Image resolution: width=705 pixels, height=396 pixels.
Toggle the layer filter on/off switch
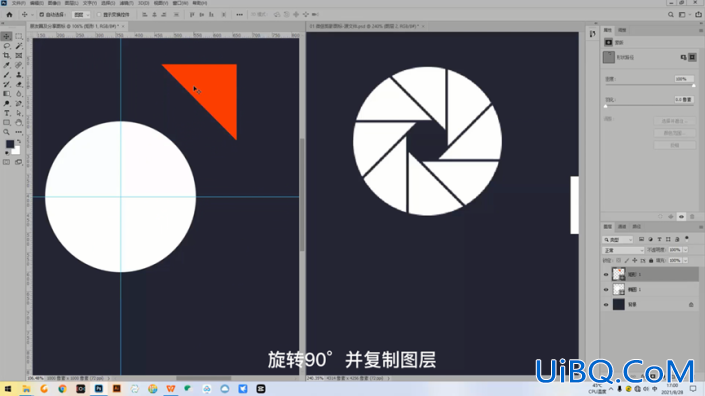[x=687, y=239]
